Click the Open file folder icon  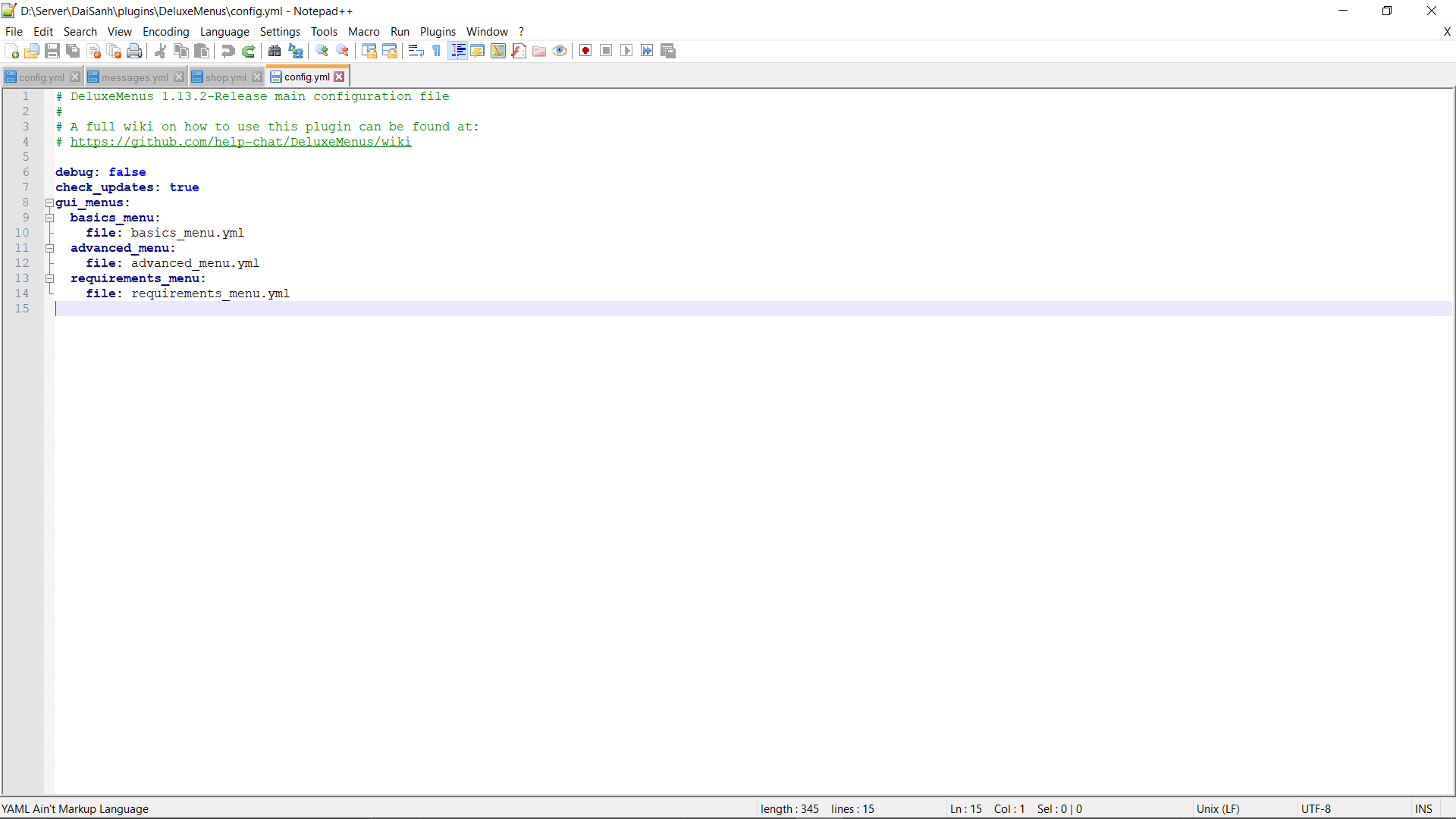point(32,51)
